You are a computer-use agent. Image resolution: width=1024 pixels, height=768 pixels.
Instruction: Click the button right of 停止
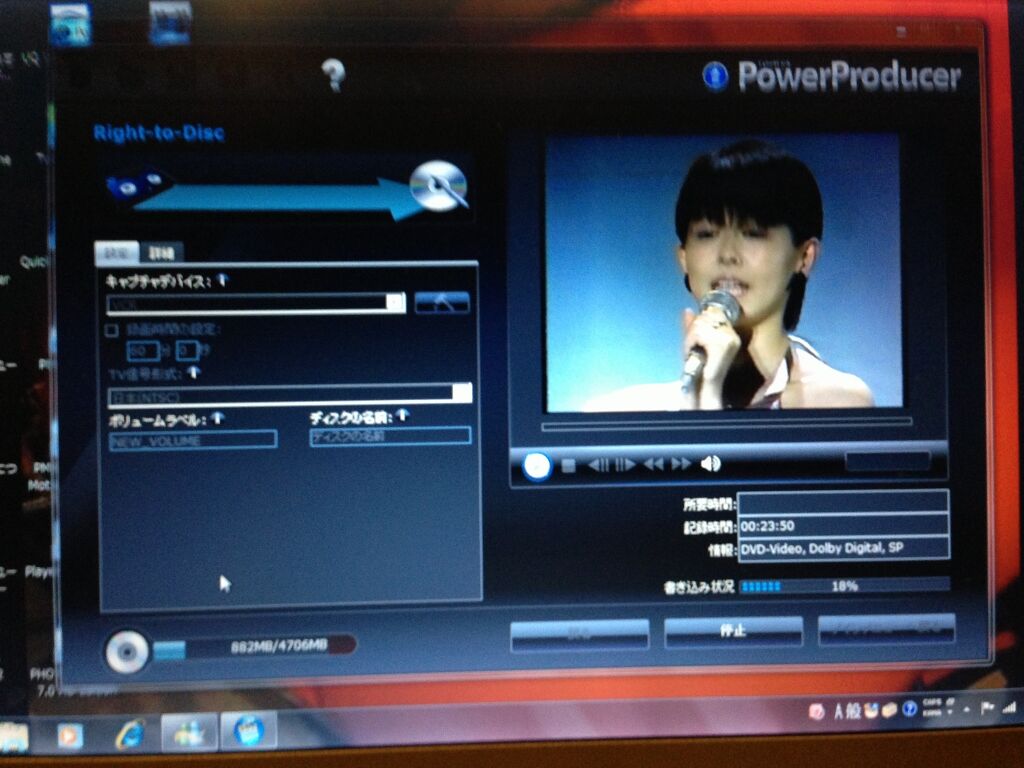[x=887, y=628]
